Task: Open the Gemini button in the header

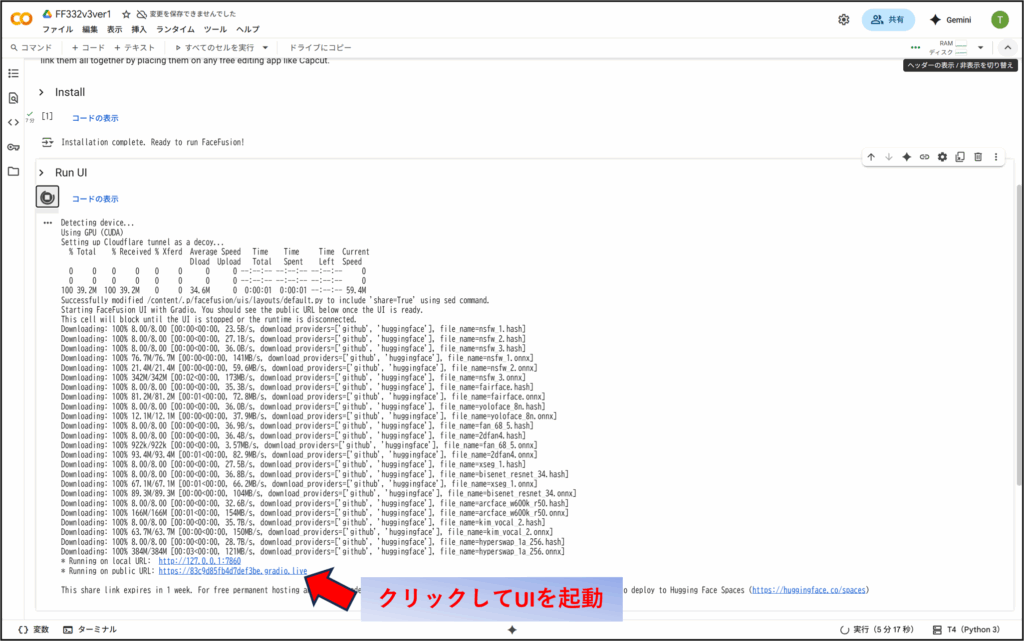Action: 951,20
